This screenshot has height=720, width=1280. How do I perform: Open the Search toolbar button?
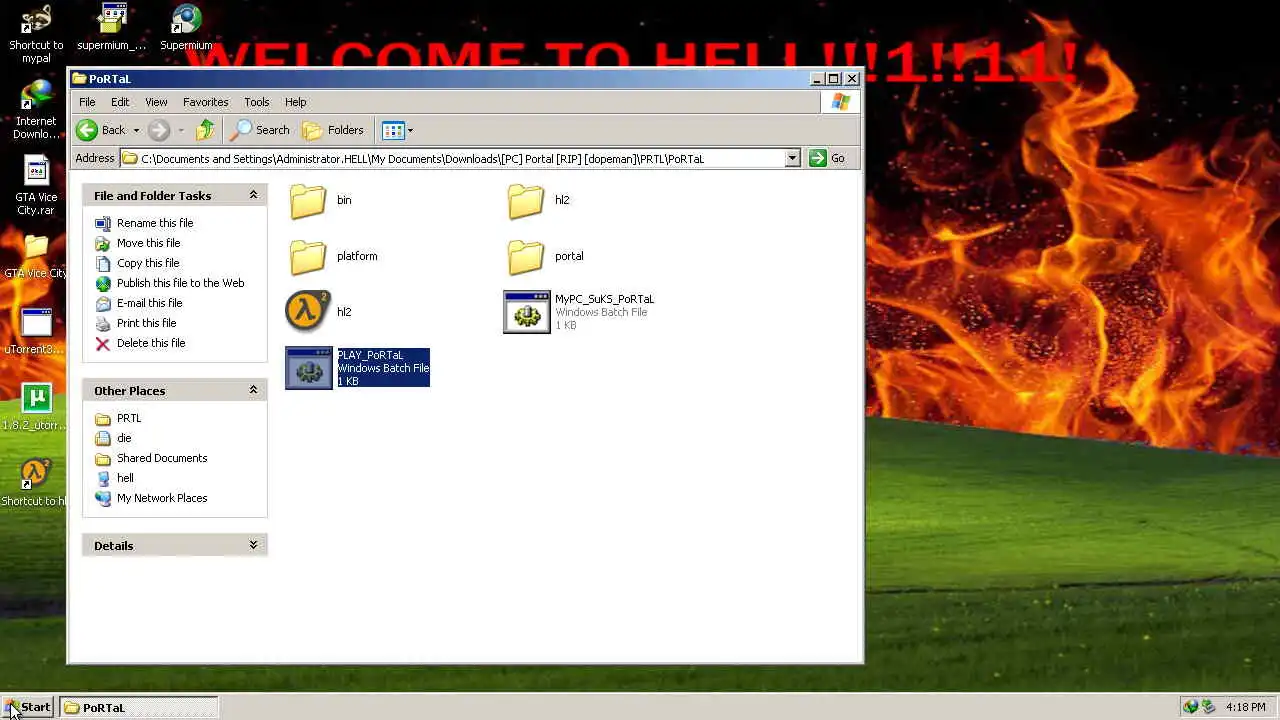261,130
